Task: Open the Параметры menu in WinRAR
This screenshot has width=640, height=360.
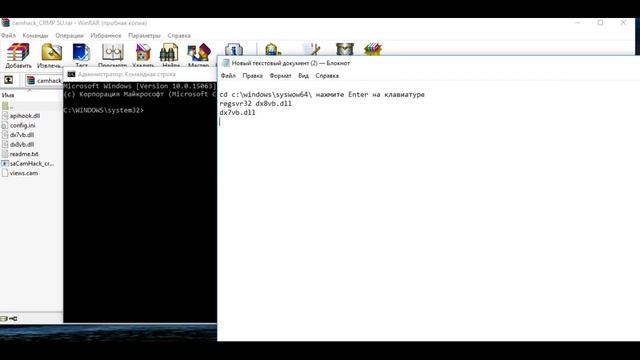Action: tap(144, 36)
